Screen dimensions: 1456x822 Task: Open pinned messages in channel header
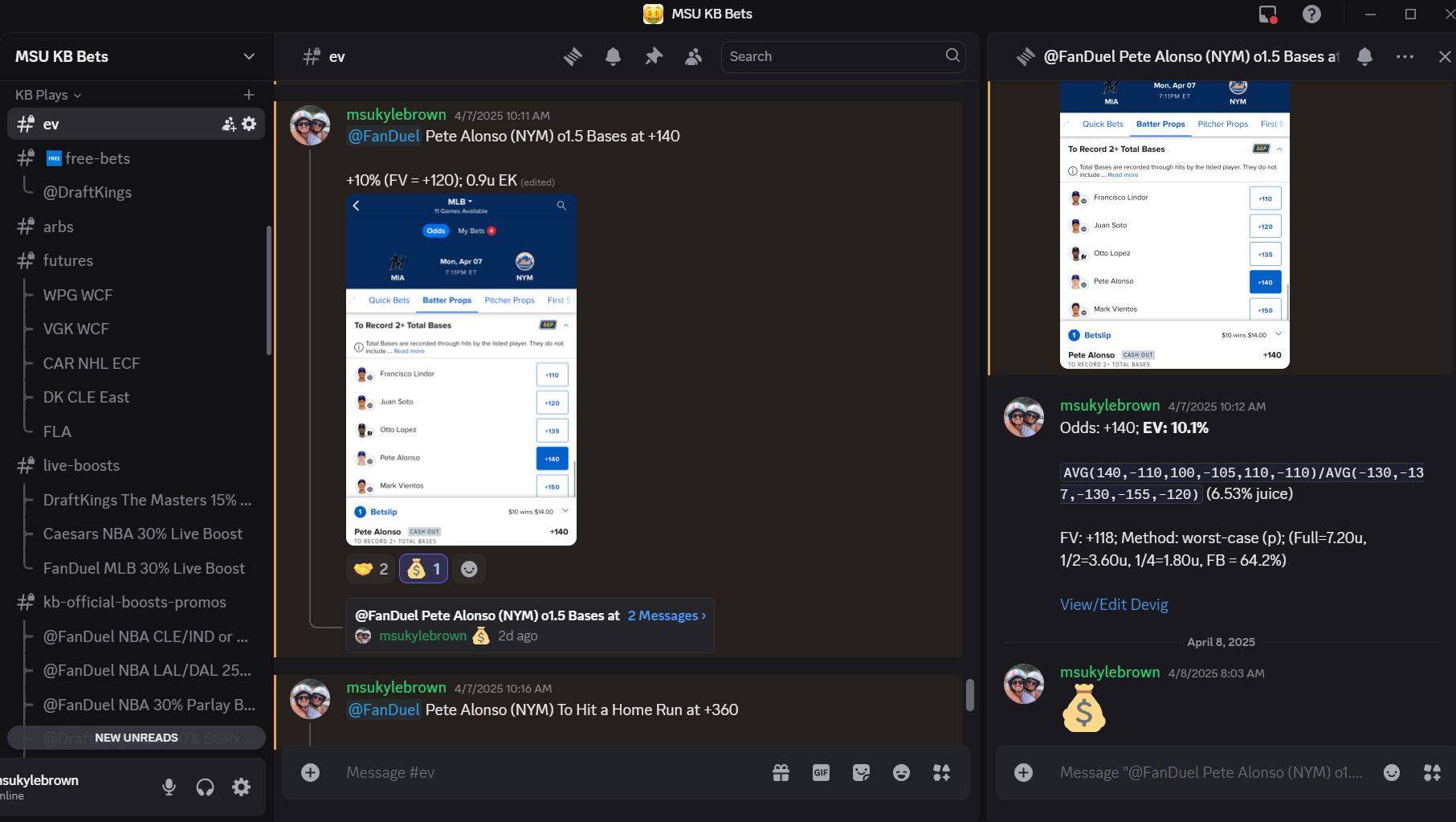coord(654,56)
